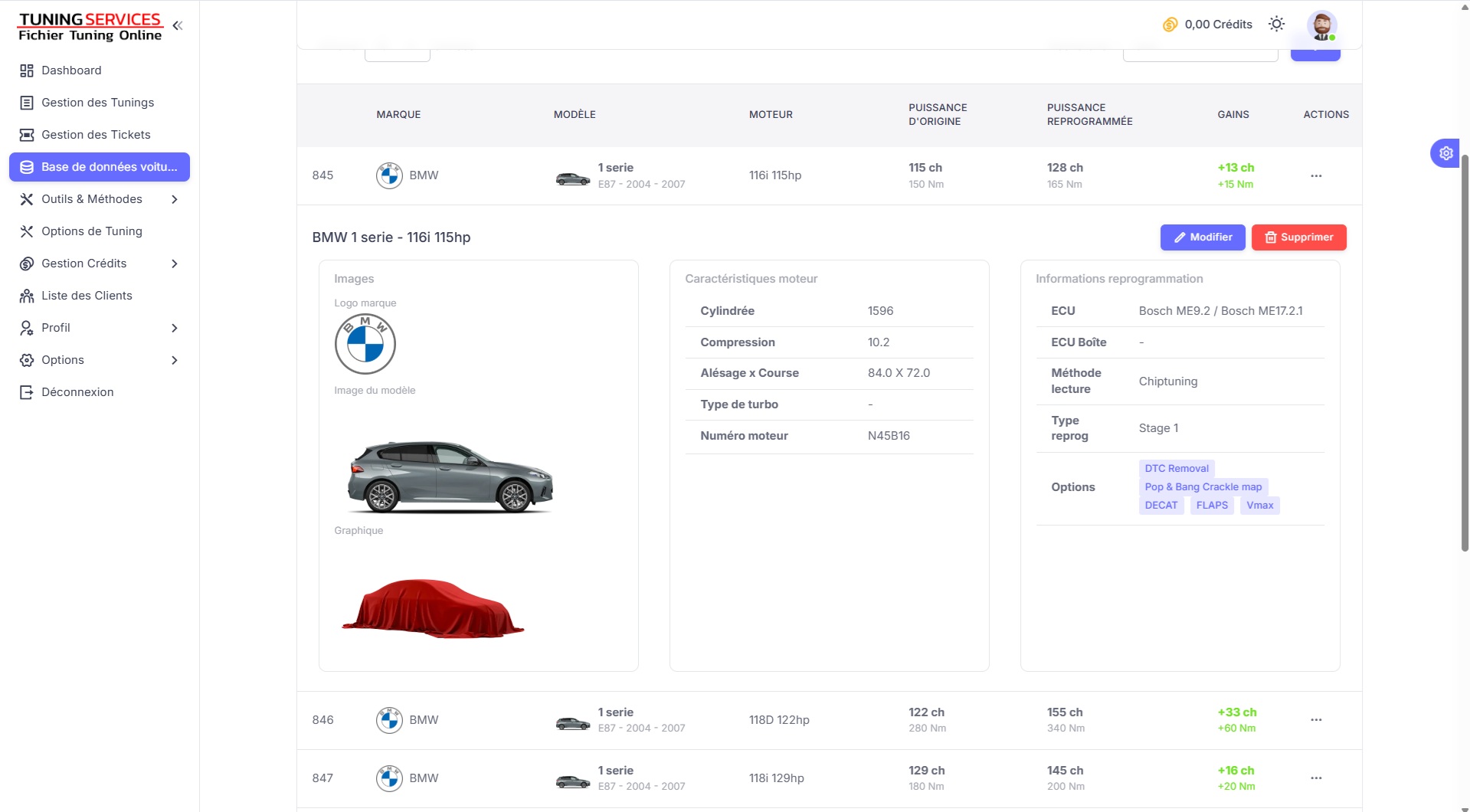Open the user avatar menu
This screenshot has width=1470, height=812.
pos(1321,25)
